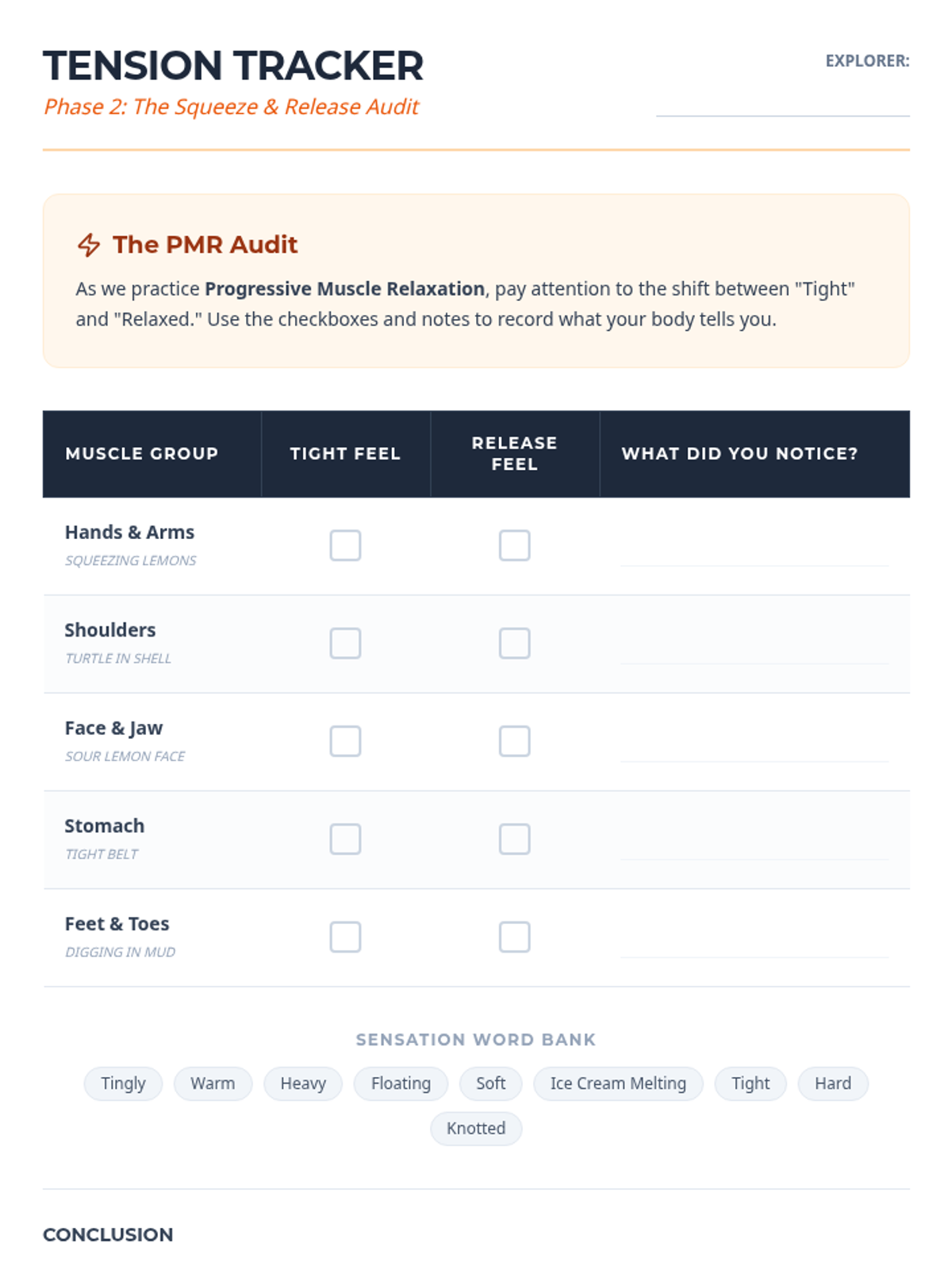Check Feet & Toes Tight Feel box

(345, 937)
